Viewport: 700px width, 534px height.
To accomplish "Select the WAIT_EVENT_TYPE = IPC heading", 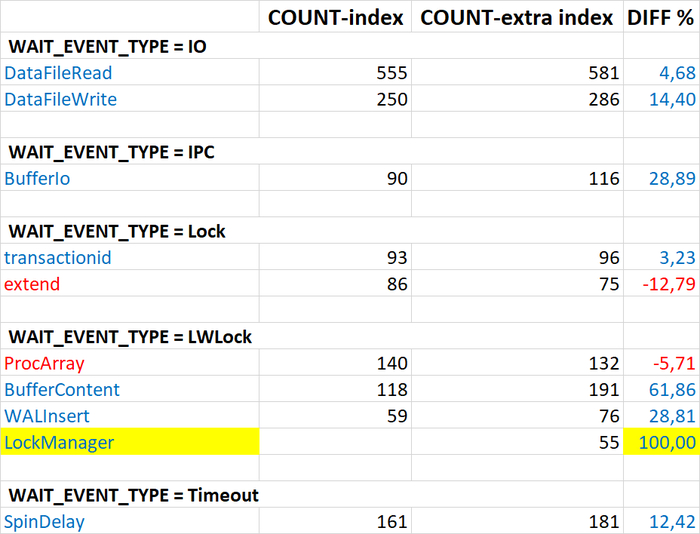I will (112, 152).
